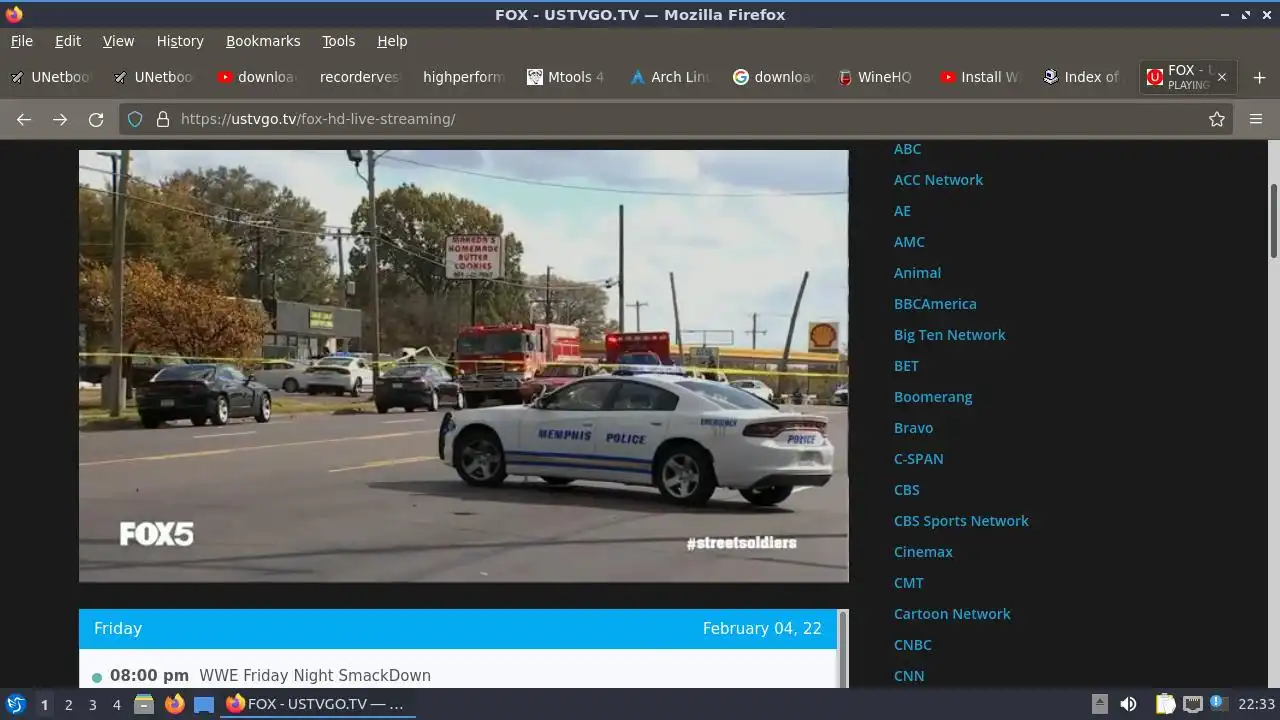
Task: Click the address bar URL
Action: click(x=318, y=119)
